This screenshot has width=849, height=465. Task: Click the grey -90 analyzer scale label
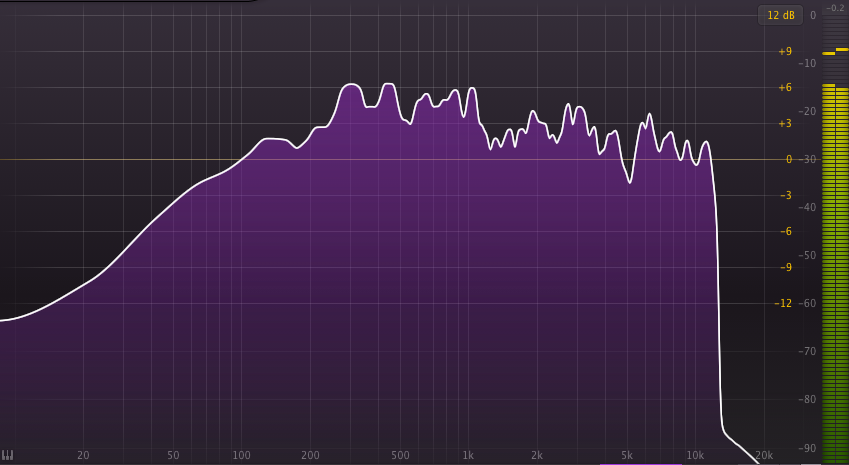[807, 448]
